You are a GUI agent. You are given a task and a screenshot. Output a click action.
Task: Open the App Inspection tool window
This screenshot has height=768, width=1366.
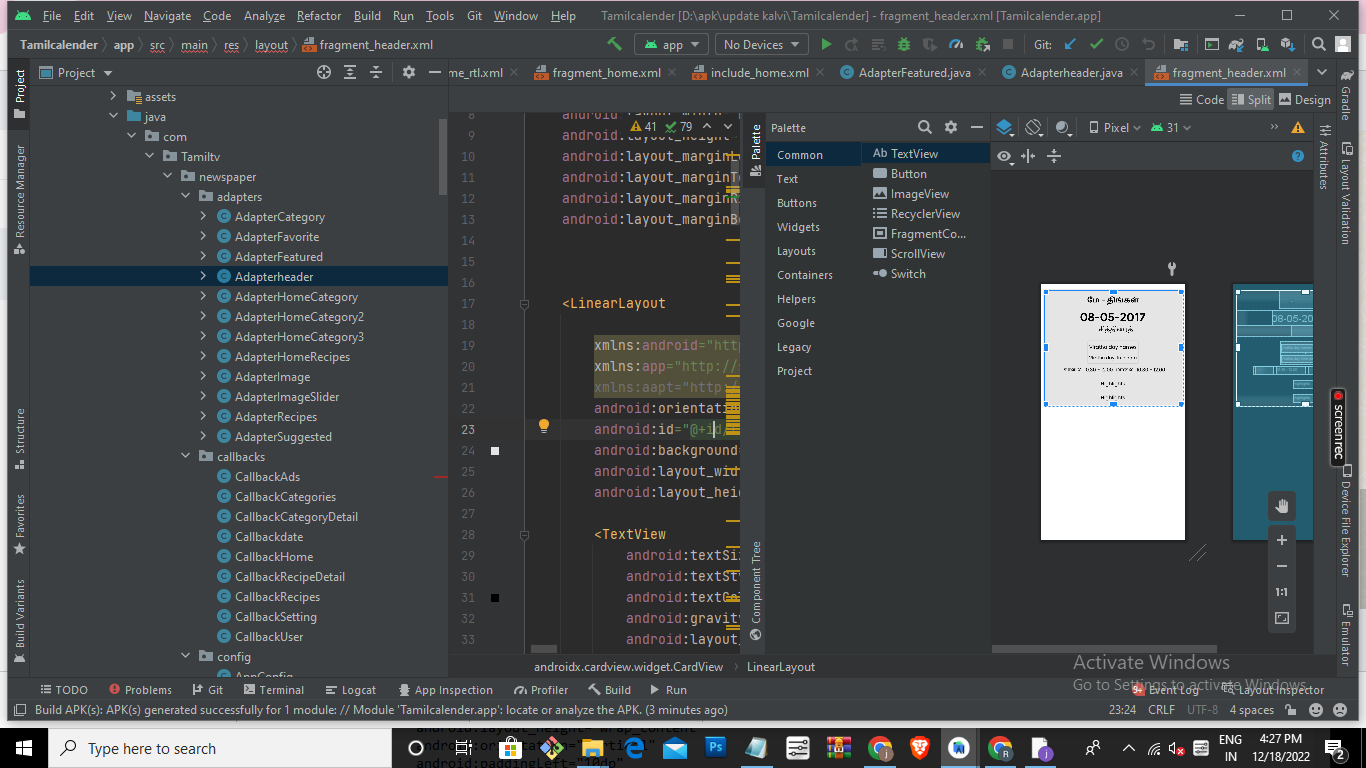point(445,690)
